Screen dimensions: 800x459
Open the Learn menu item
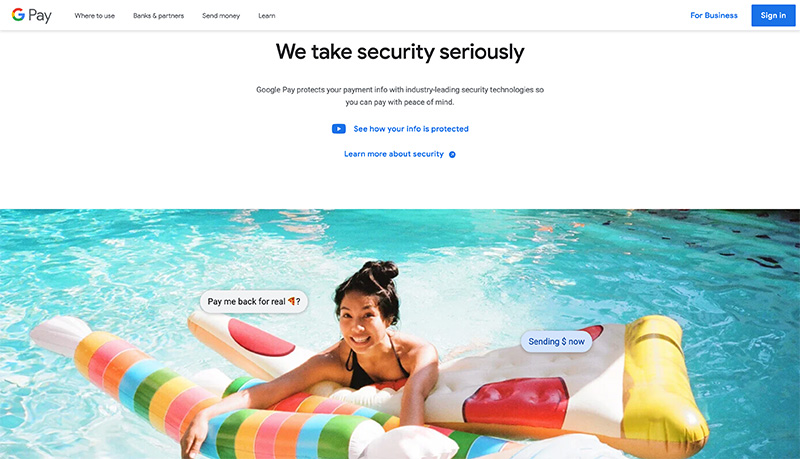(266, 16)
